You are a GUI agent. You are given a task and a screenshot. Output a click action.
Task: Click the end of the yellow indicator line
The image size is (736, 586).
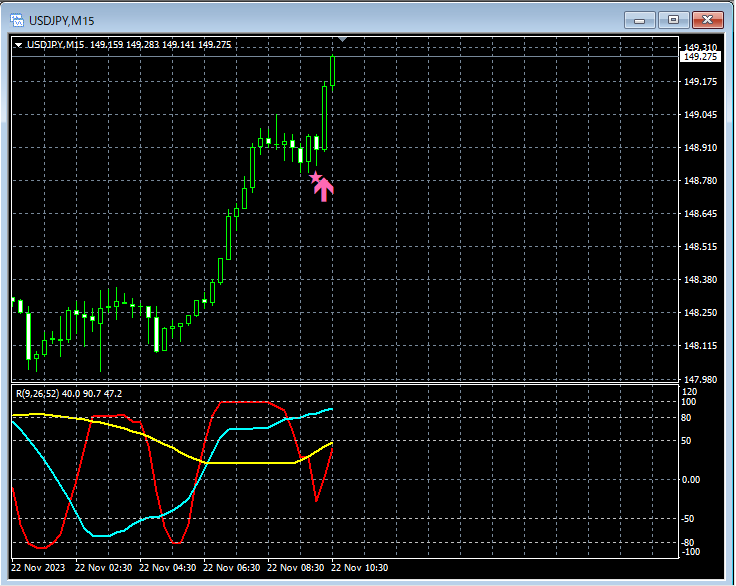[332, 443]
